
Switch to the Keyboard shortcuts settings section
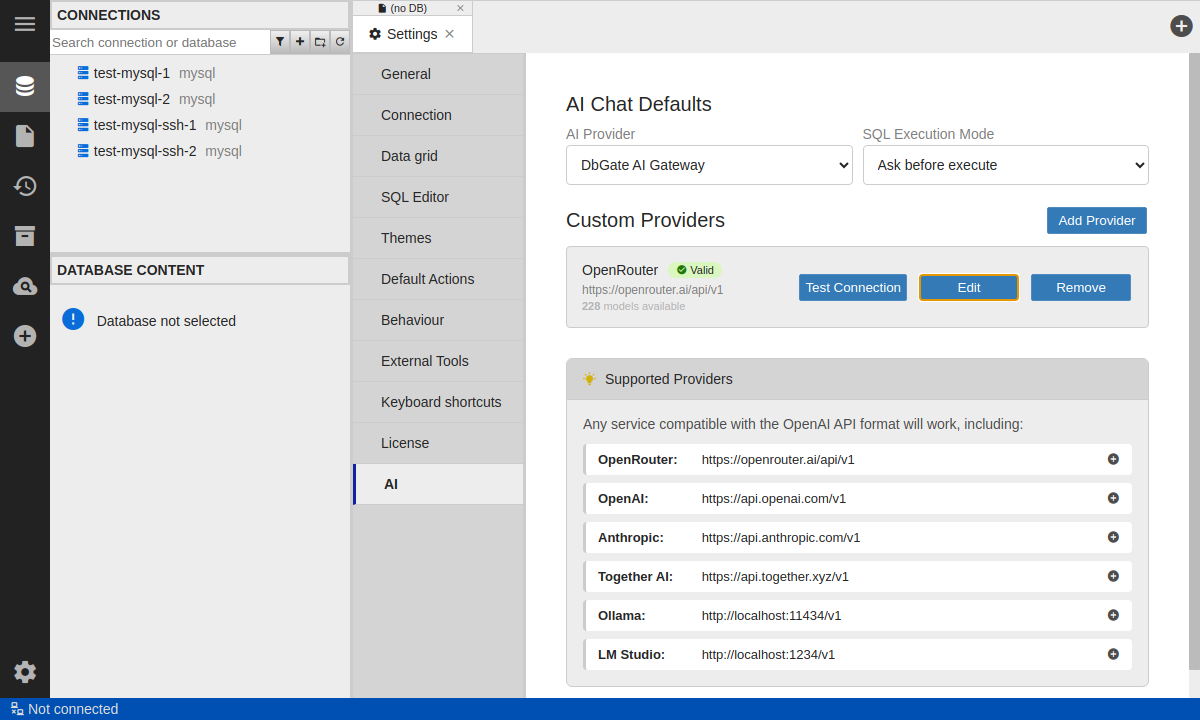pos(440,402)
